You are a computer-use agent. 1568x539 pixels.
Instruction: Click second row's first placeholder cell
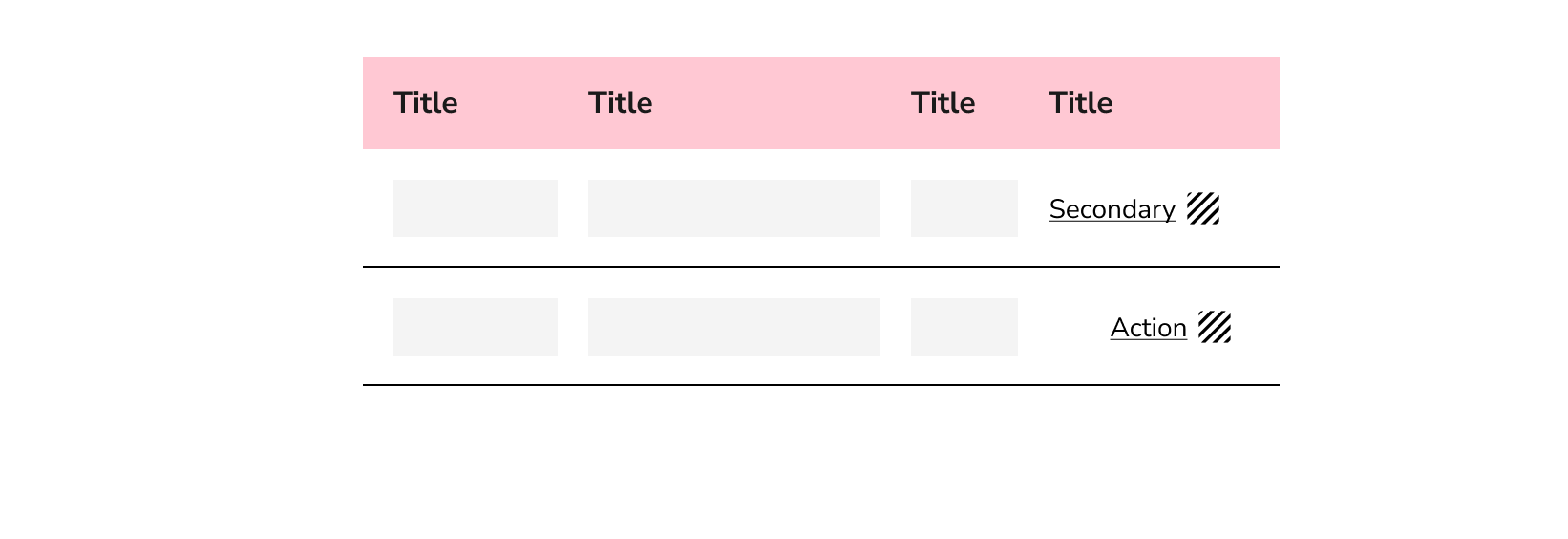click(x=476, y=327)
